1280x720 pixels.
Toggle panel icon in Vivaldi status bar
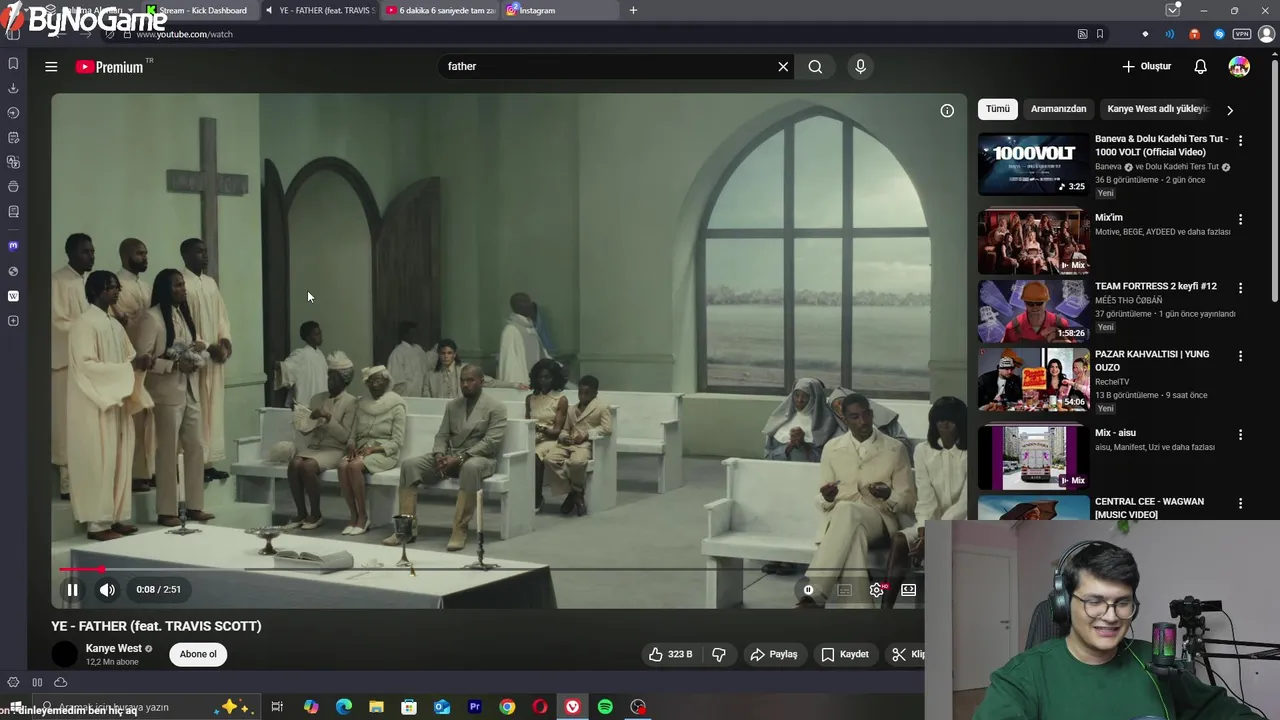37,682
